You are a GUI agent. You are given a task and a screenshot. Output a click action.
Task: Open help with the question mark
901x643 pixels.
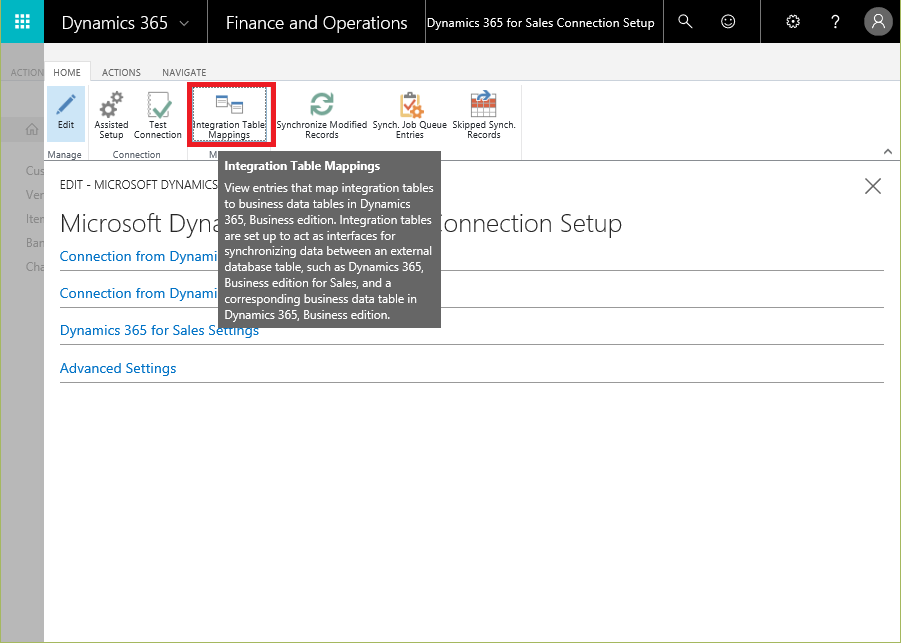point(835,22)
